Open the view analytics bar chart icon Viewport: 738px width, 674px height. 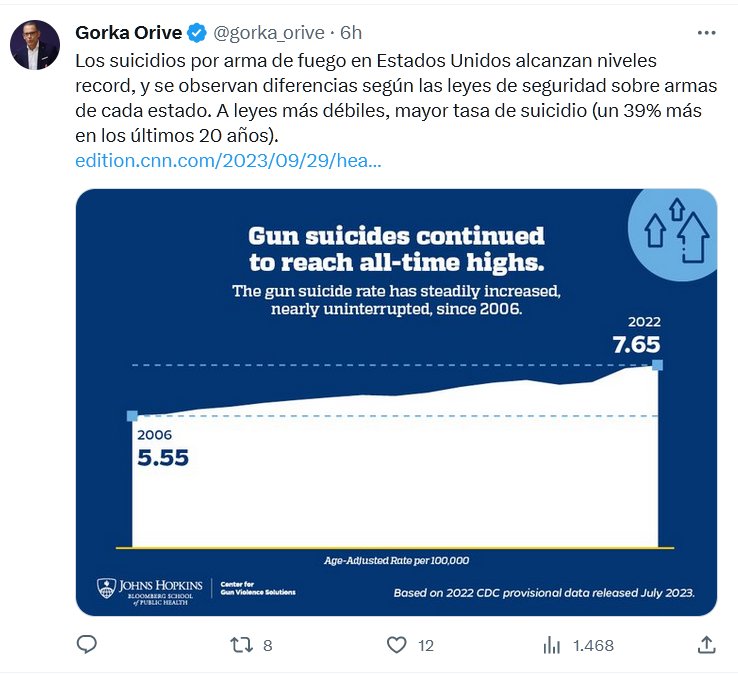point(551,645)
